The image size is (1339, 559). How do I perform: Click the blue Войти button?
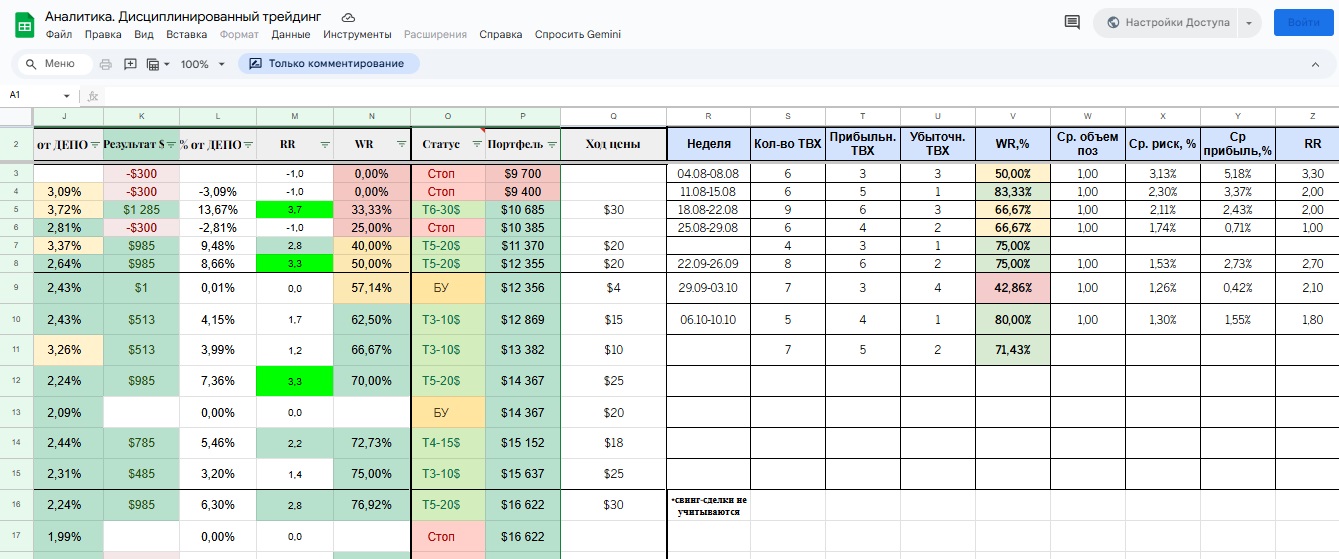pyautogui.click(x=1303, y=22)
